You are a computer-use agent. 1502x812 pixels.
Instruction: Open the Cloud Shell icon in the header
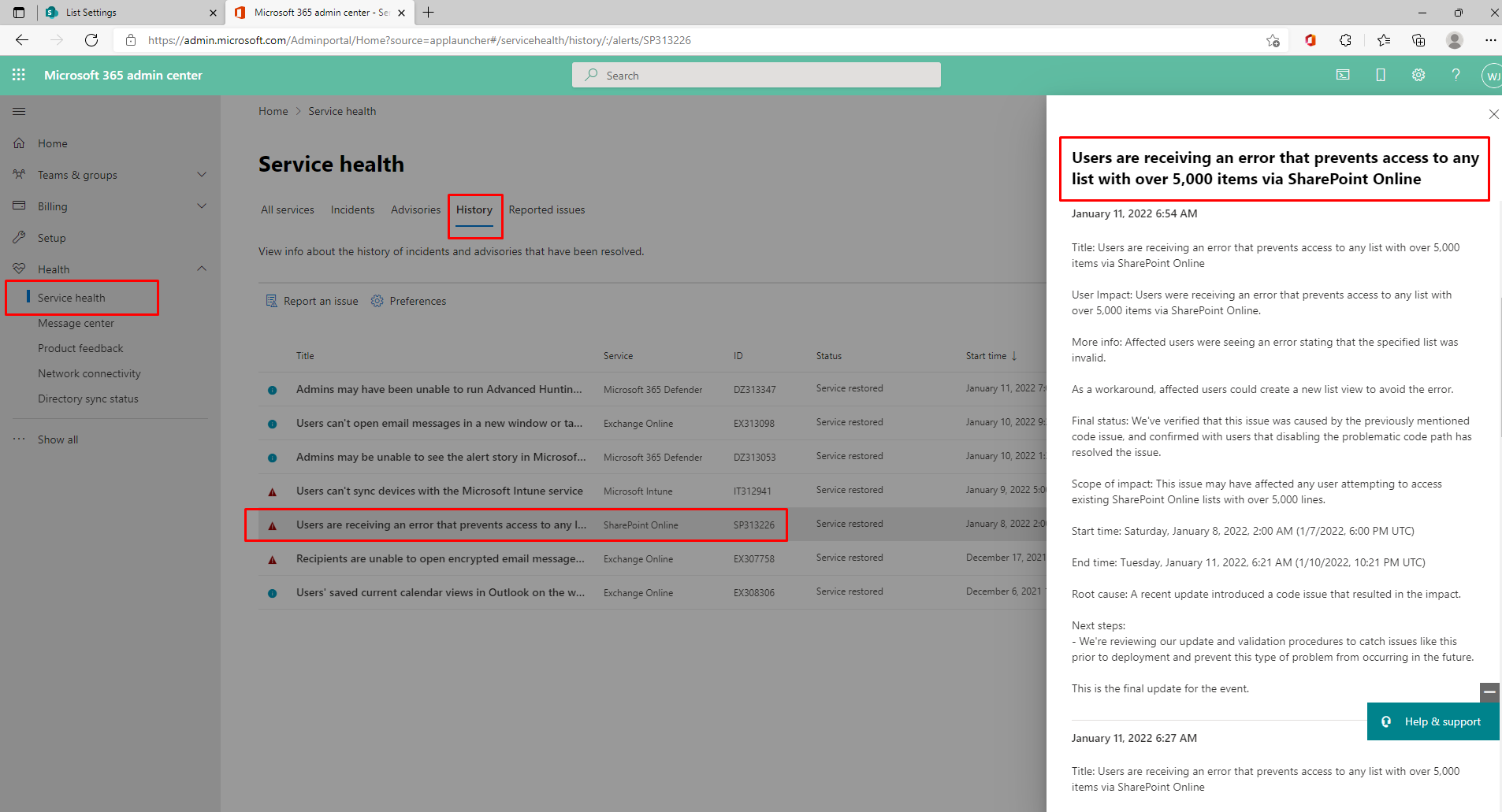pyautogui.click(x=1343, y=75)
